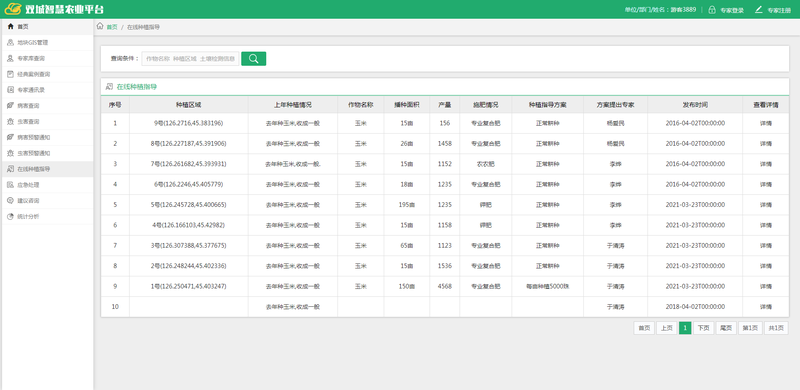The height and width of the screenshot is (390, 800).
Task: Click the document icon beside 经典案例查询
Action: pos(10,74)
